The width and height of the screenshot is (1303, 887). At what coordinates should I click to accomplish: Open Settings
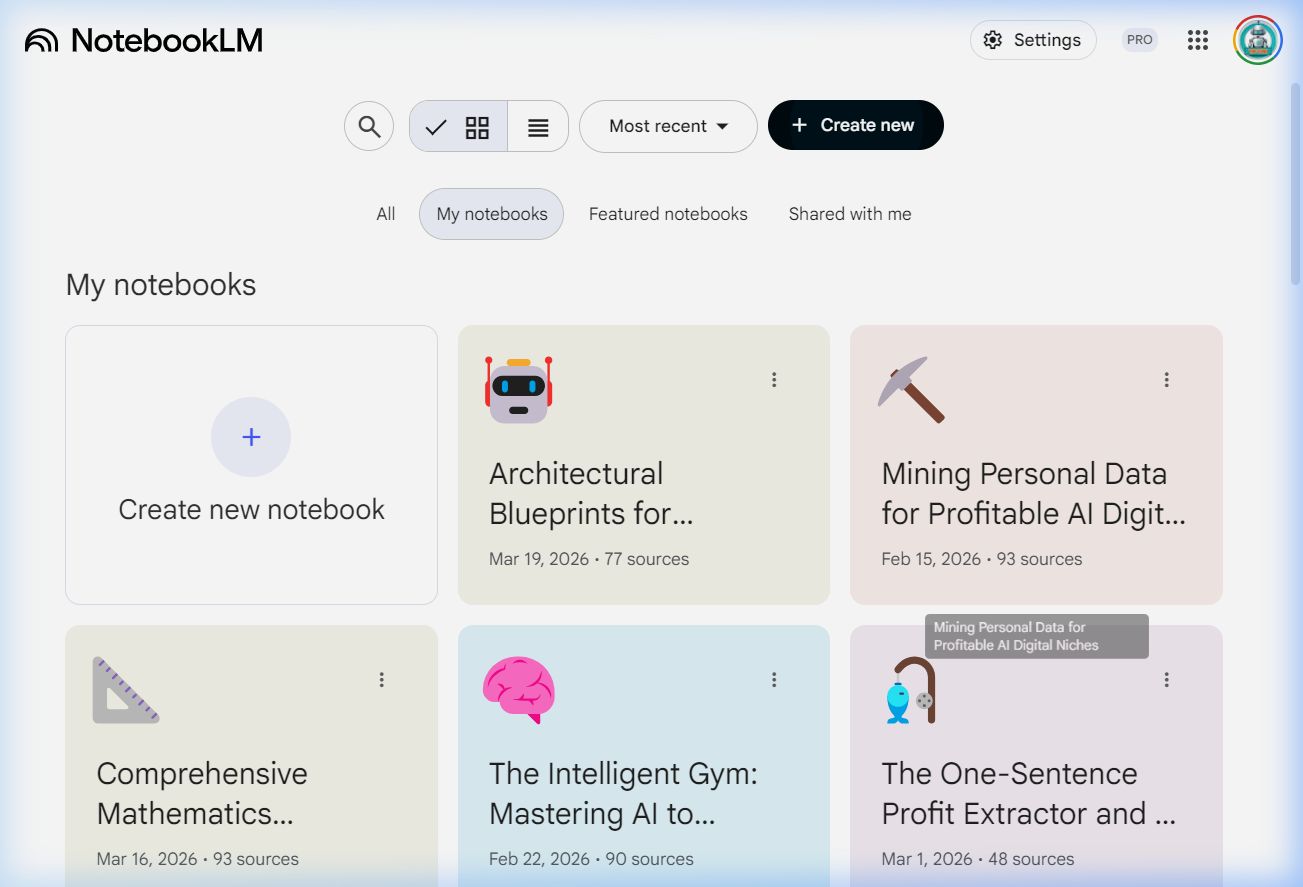pos(1033,40)
